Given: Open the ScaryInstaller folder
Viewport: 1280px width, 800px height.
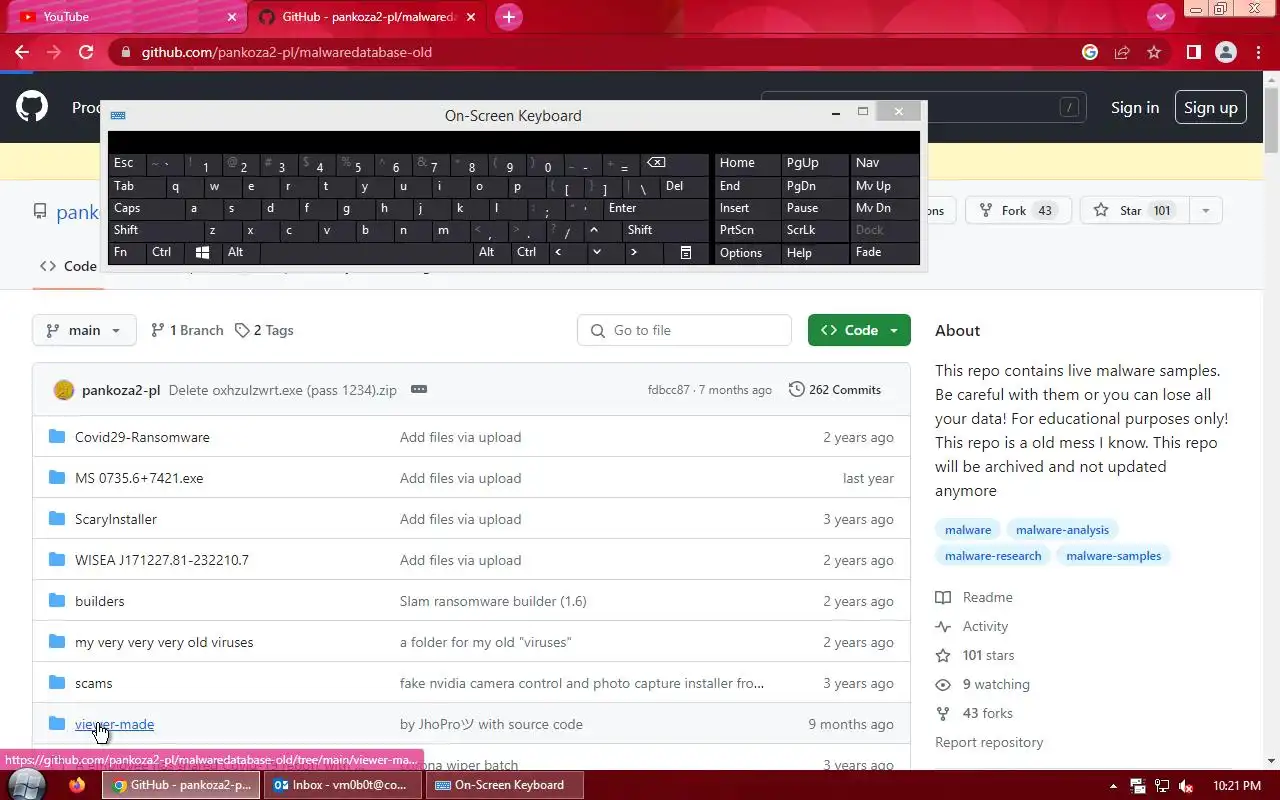Looking at the screenshot, I should pos(116,519).
